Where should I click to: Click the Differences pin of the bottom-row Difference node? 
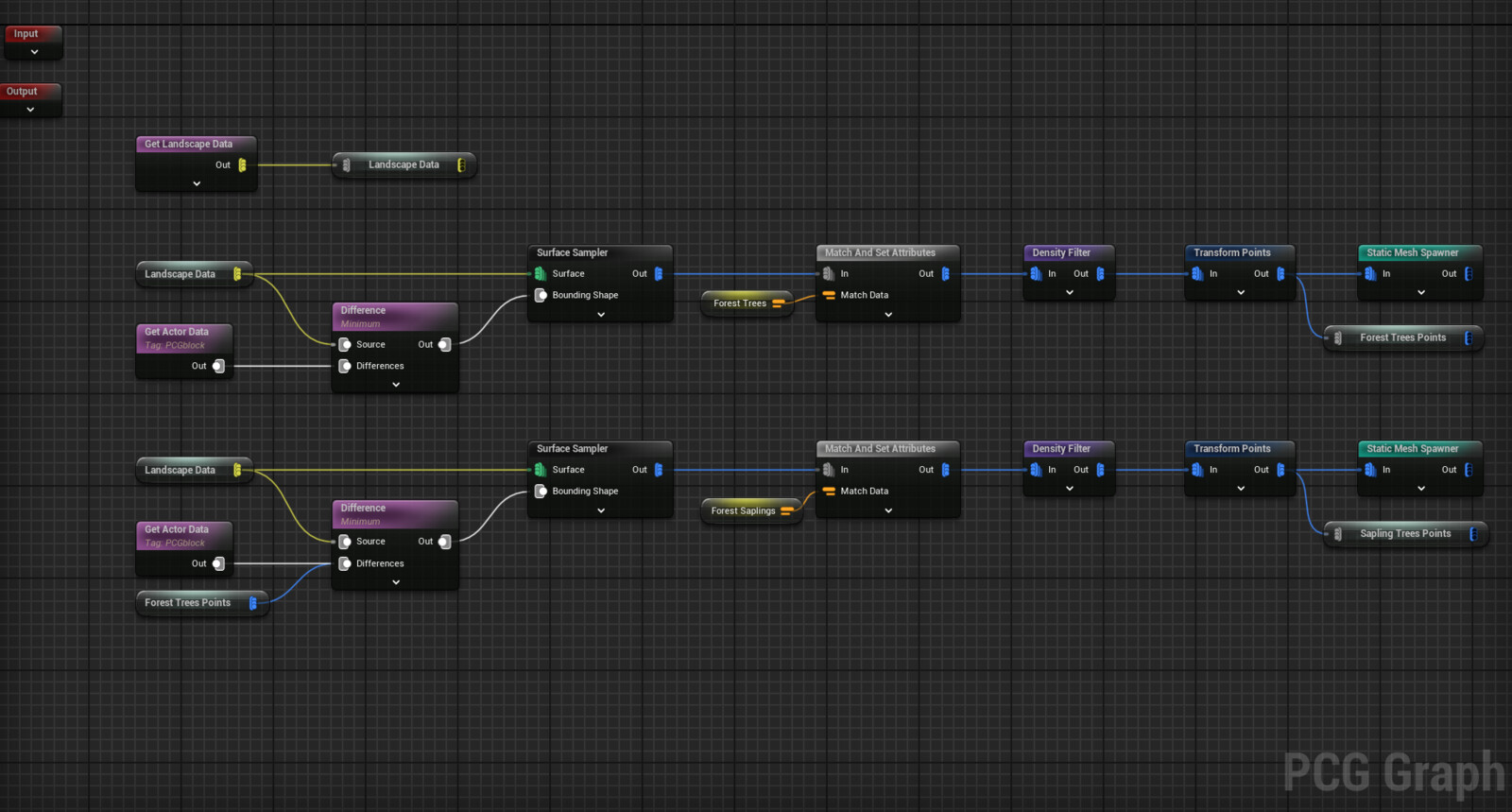[x=345, y=563]
